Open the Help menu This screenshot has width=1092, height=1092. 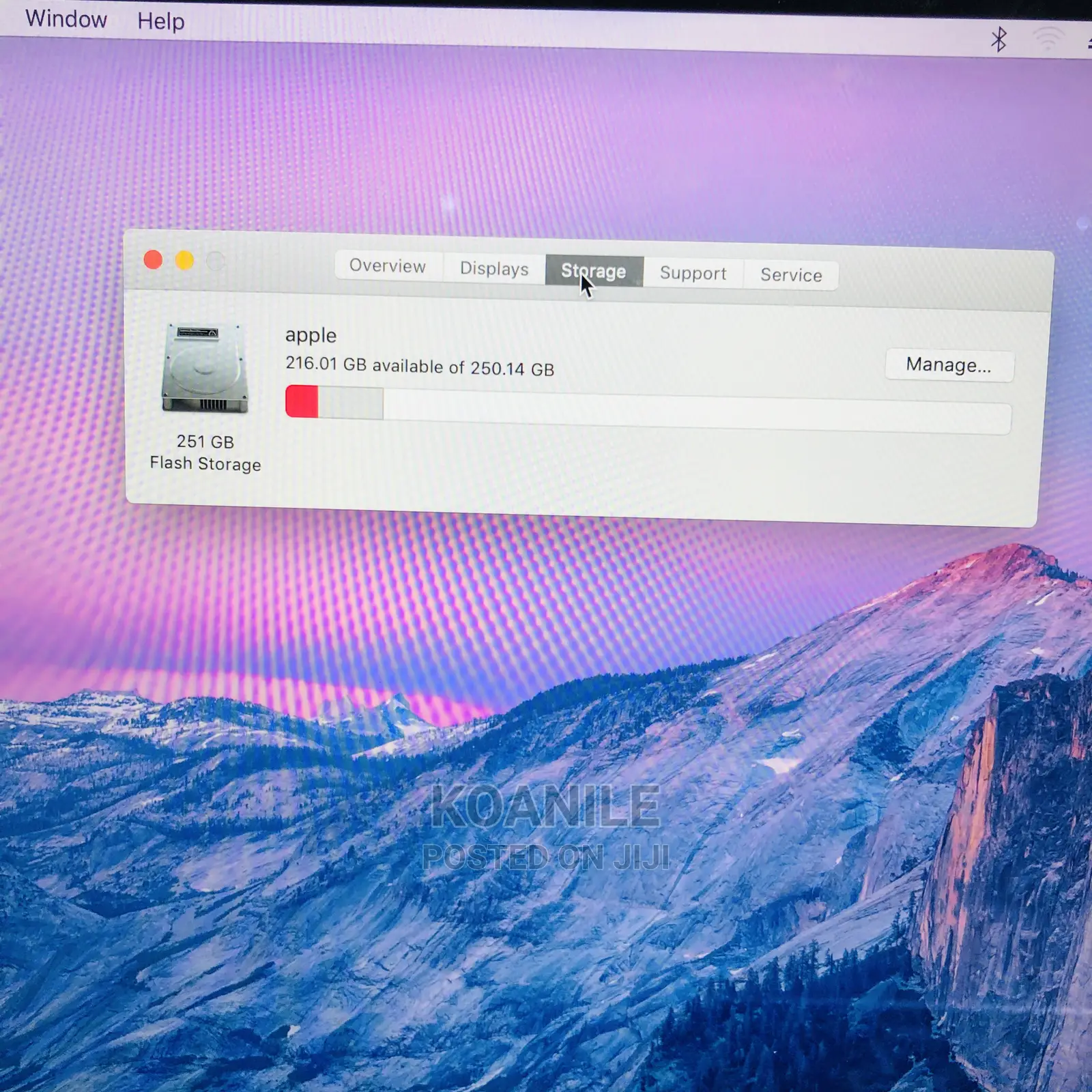tap(161, 21)
